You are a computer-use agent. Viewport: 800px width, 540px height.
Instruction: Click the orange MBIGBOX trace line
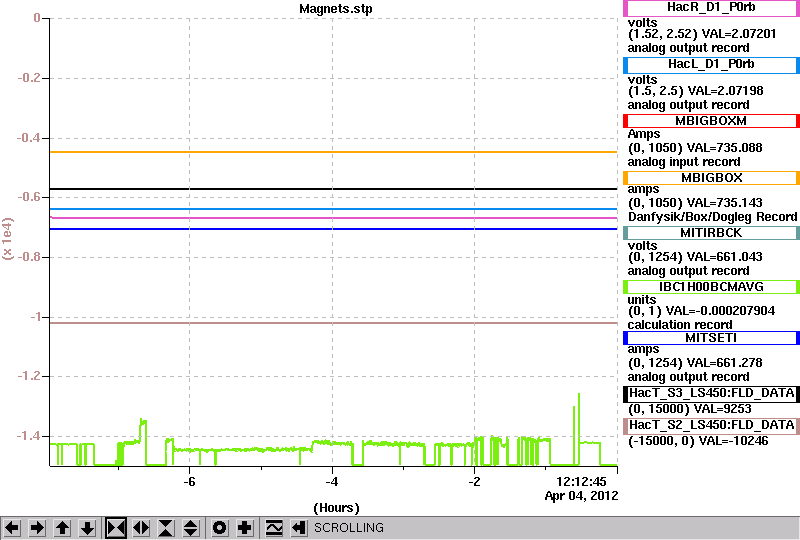click(x=333, y=152)
